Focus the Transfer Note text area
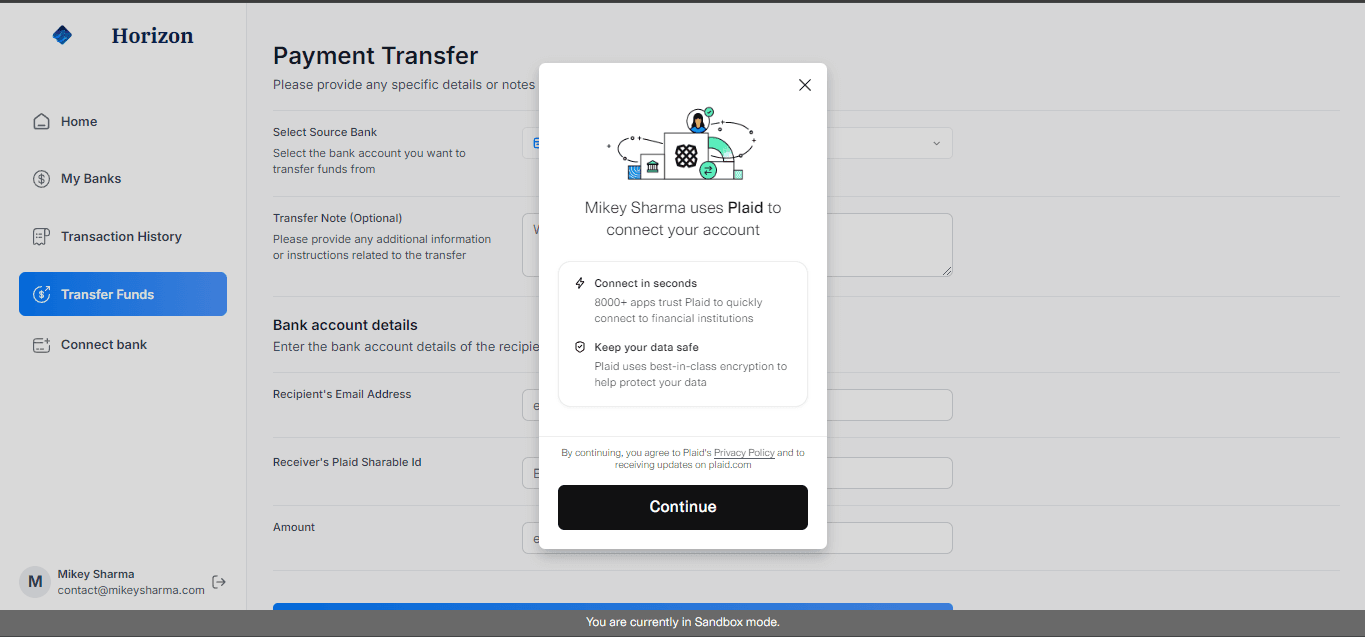The width and height of the screenshot is (1365, 637). click(737, 244)
